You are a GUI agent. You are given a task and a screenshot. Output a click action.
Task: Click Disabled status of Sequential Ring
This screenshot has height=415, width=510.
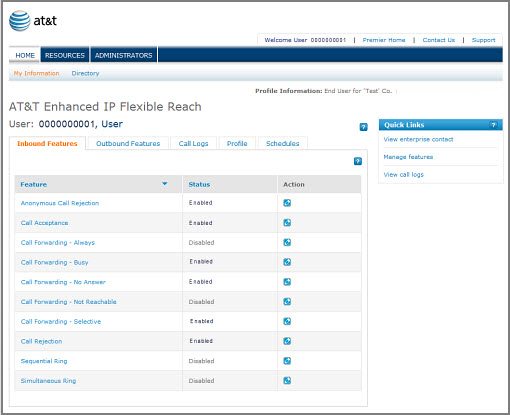point(201,361)
